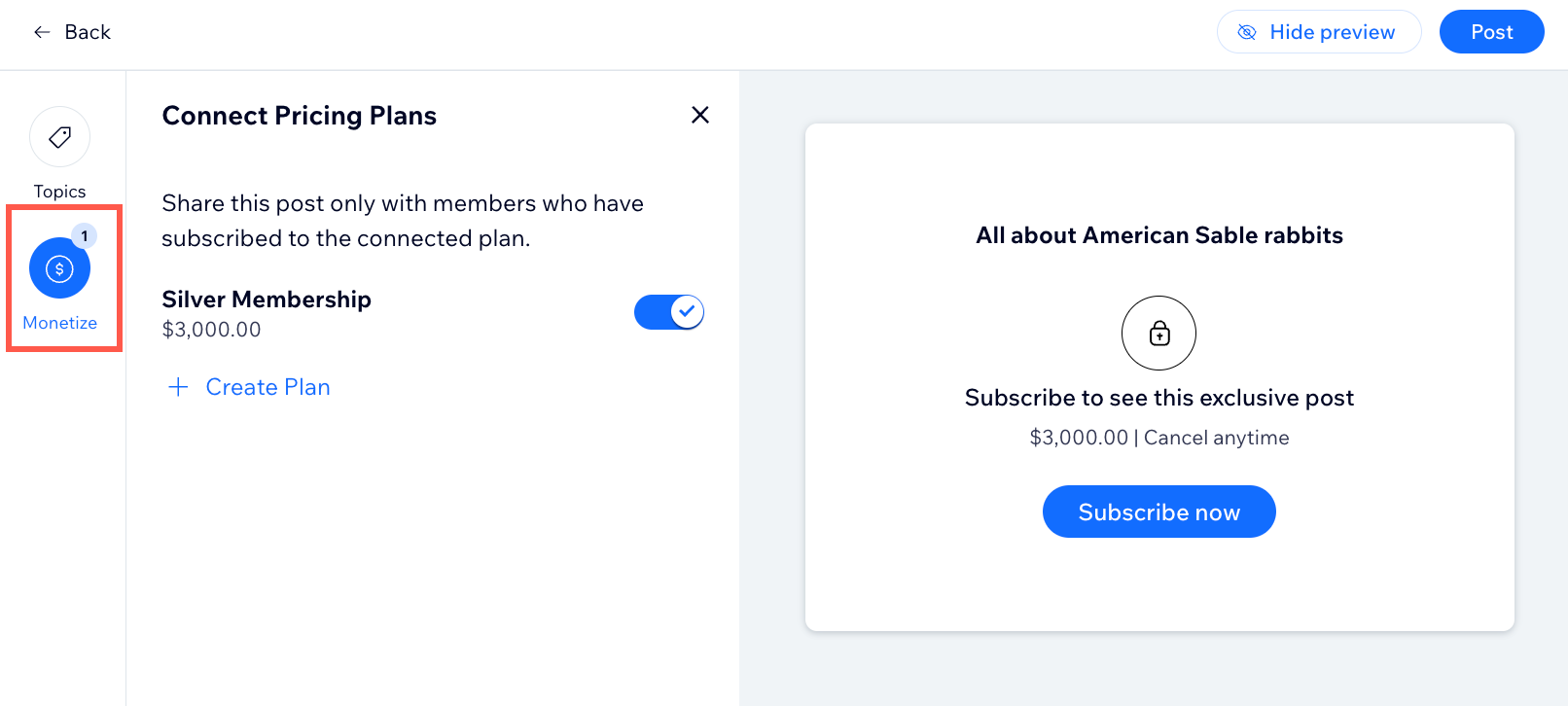Click the back arrow icon
This screenshot has height=706, width=1568.
pos(42,32)
